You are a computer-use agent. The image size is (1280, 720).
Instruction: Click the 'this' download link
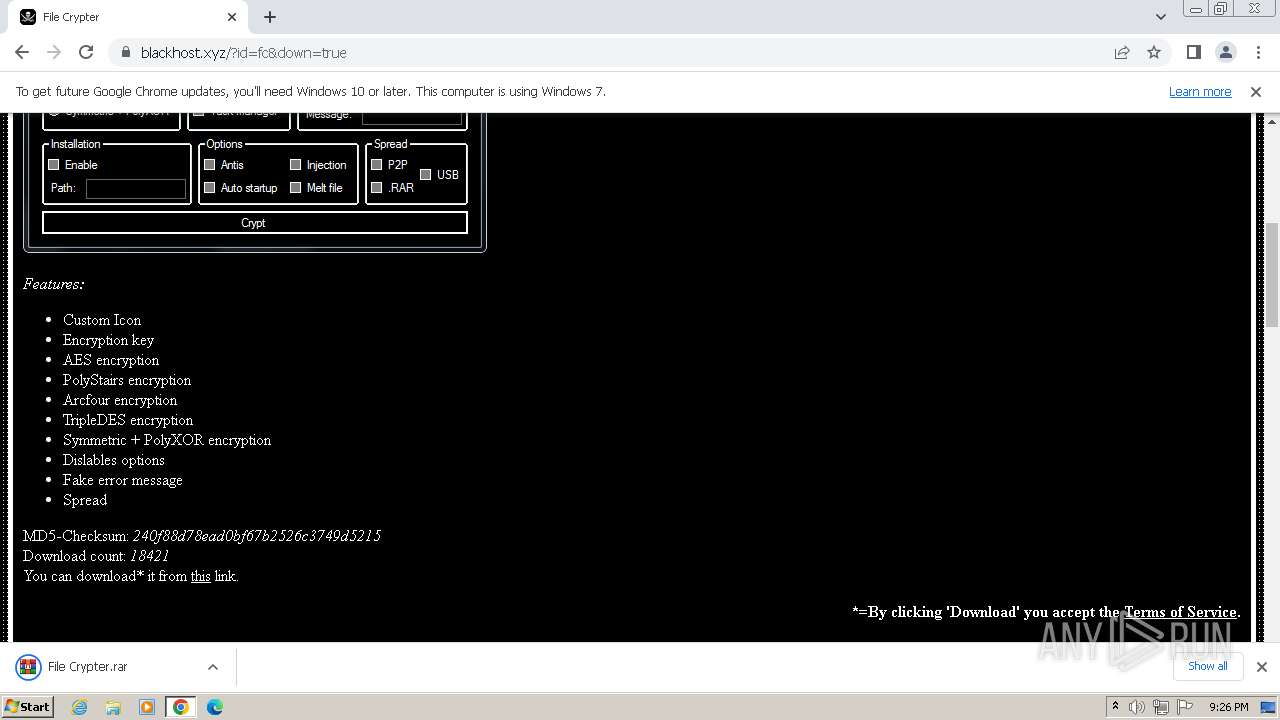pyautogui.click(x=201, y=576)
